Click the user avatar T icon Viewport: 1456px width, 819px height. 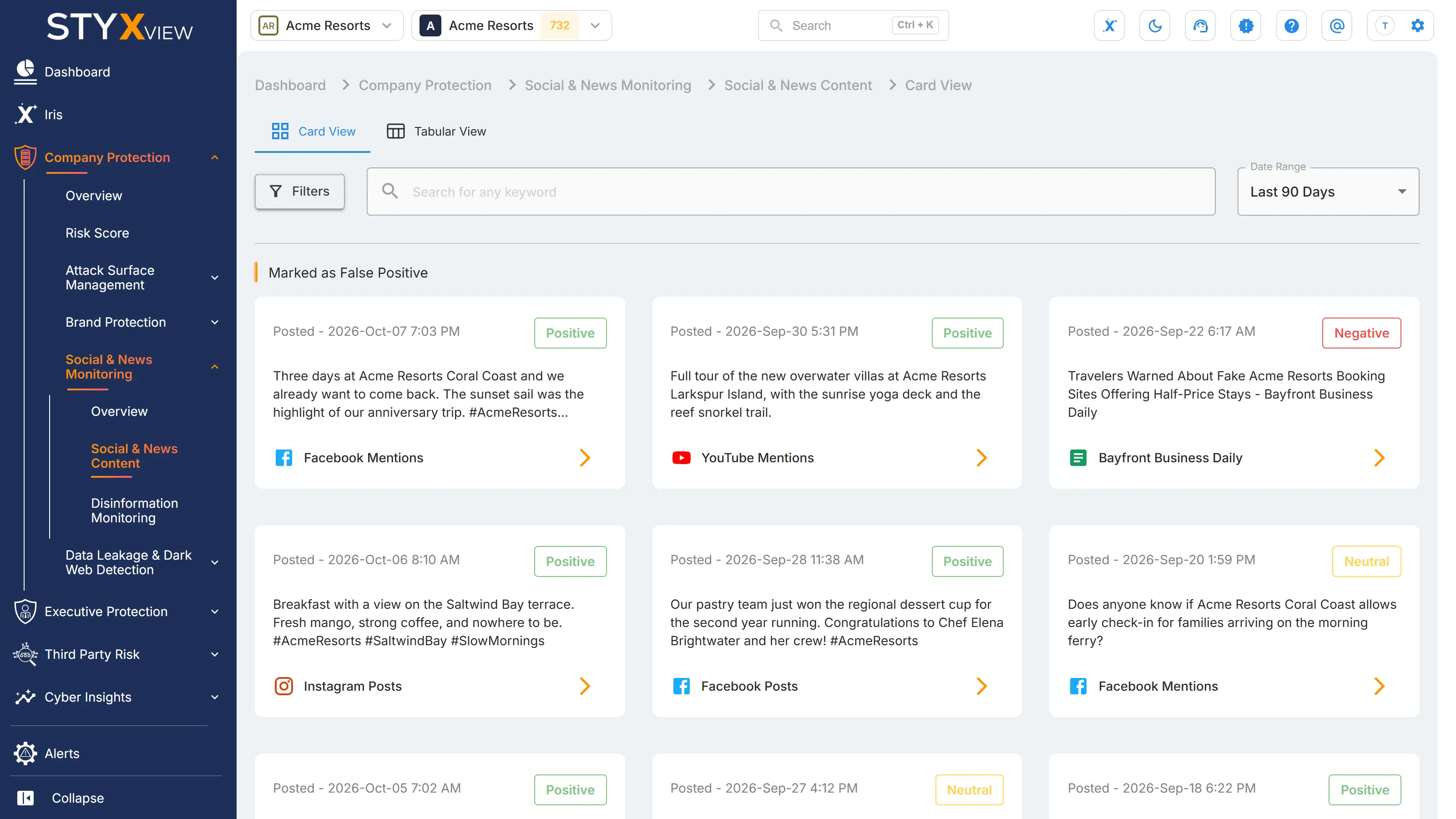click(1384, 25)
